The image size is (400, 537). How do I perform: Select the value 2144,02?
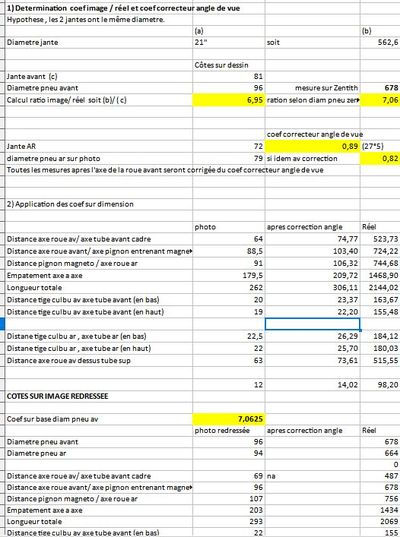point(380,288)
